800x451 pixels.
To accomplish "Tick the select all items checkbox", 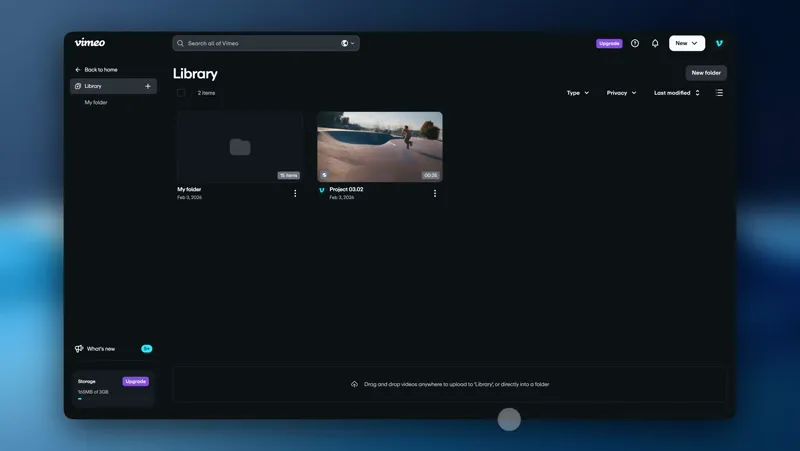I will (181, 93).
